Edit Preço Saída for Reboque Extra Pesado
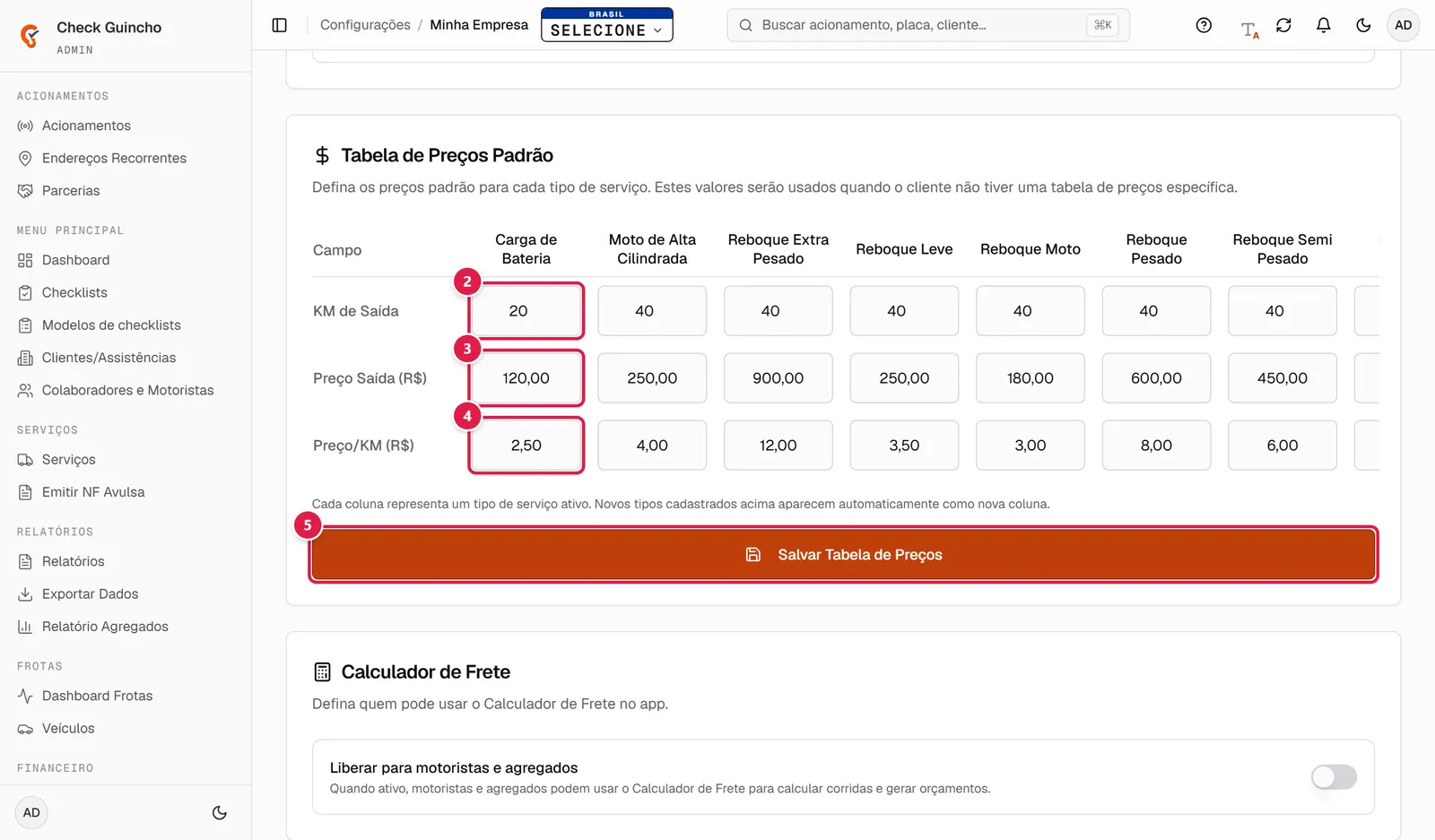This screenshot has width=1435, height=840. 778,378
